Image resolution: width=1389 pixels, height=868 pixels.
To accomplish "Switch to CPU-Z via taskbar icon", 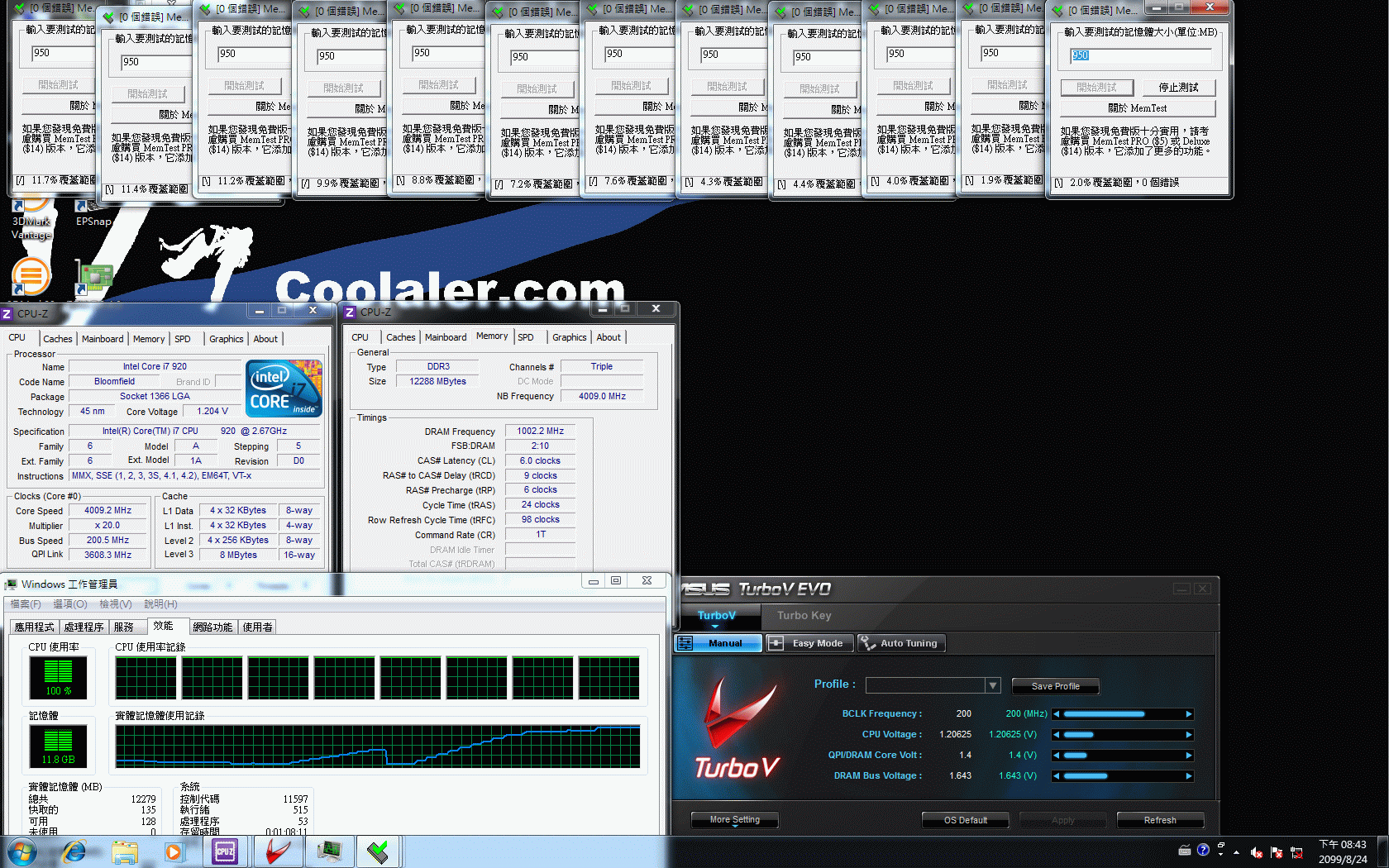I will coord(225,851).
